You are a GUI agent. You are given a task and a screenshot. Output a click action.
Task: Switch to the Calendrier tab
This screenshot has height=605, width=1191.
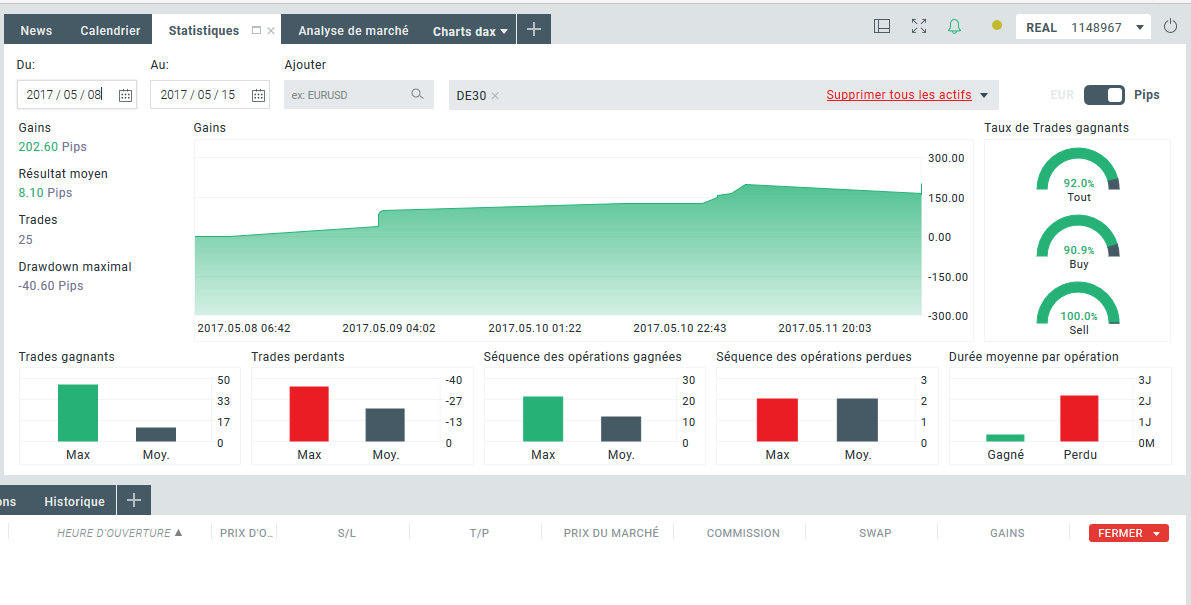110,31
